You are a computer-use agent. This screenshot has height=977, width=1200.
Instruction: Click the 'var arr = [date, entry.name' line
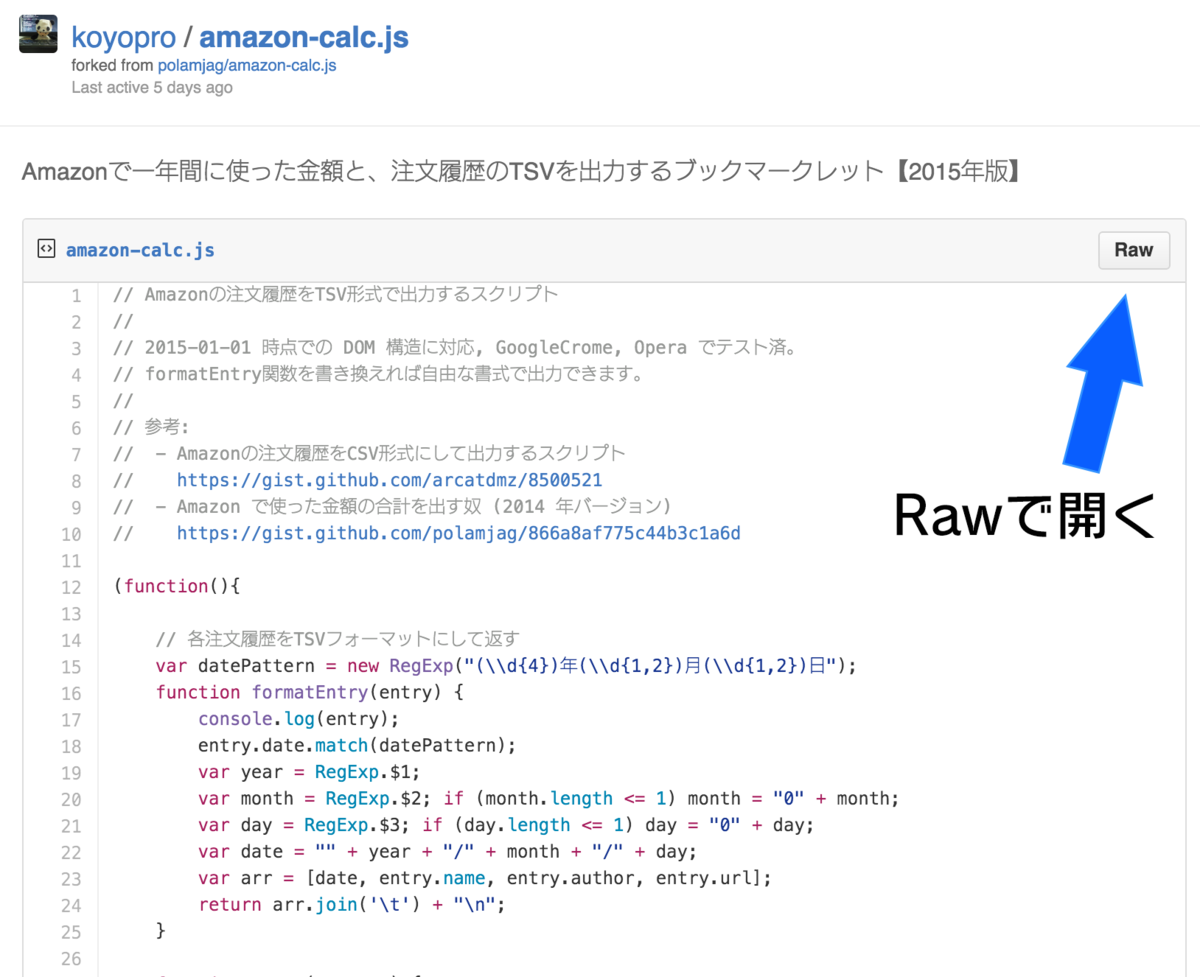pos(485,878)
